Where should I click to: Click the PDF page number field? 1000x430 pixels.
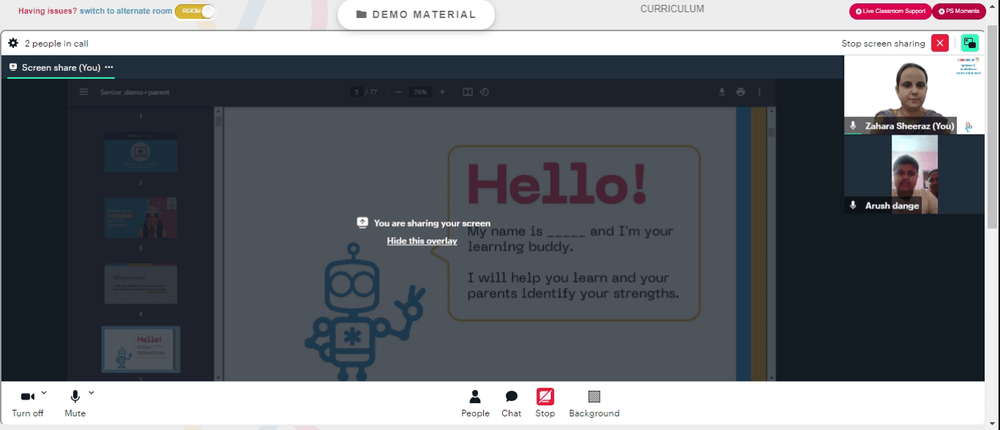357,92
